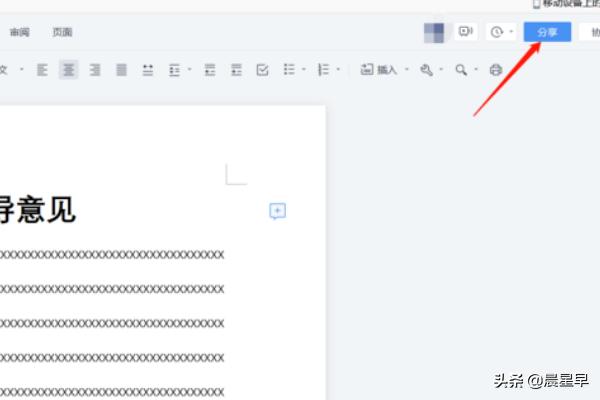Apply justified text alignment
Screen dimensions: 600x400
click(121, 70)
